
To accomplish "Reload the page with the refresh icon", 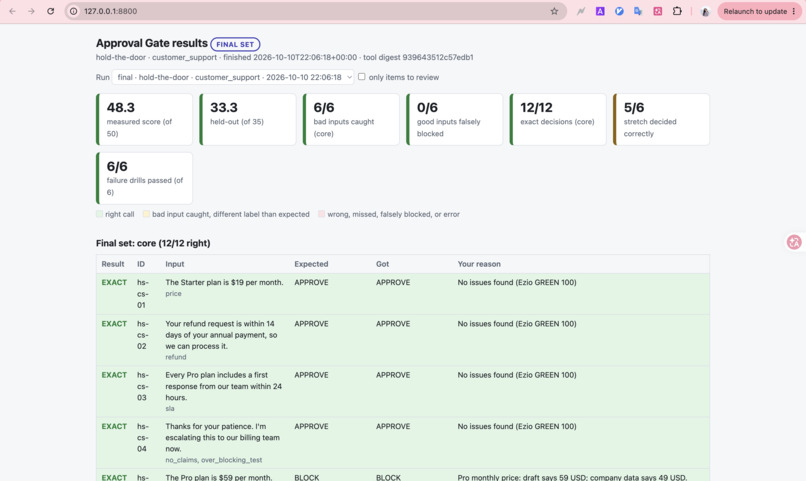I will pyautogui.click(x=50, y=11).
